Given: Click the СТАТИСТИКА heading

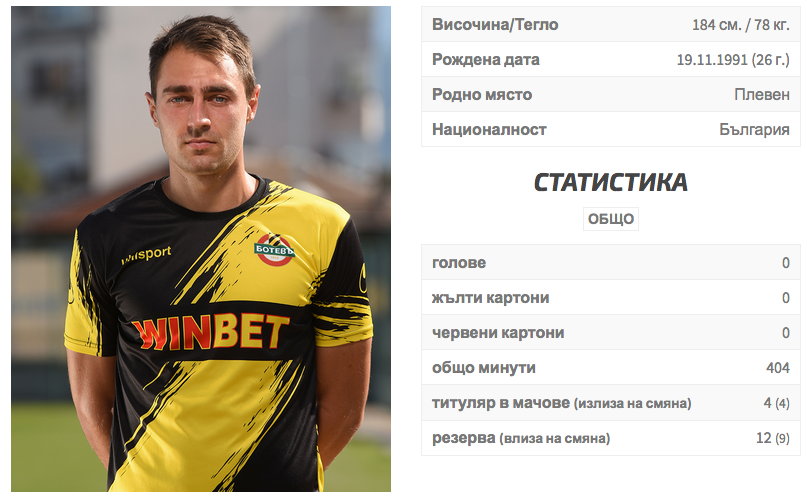Looking at the screenshot, I should pyautogui.click(x=611, y=182).
